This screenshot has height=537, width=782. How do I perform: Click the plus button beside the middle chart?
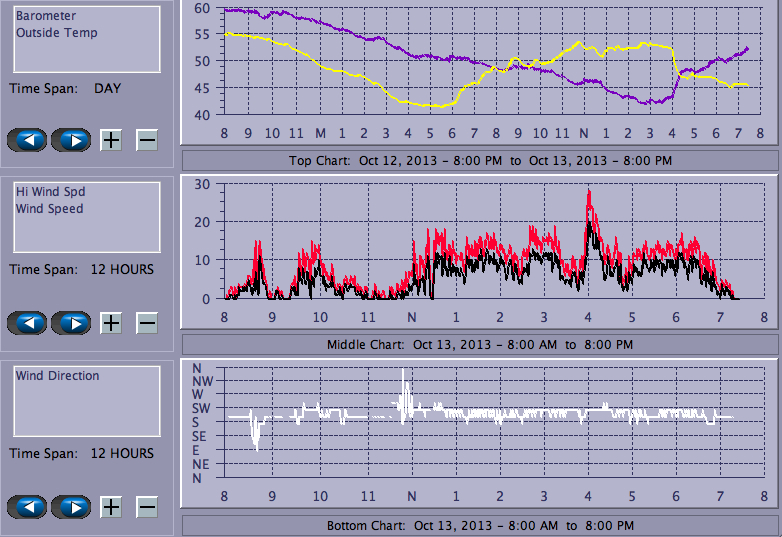111,323
